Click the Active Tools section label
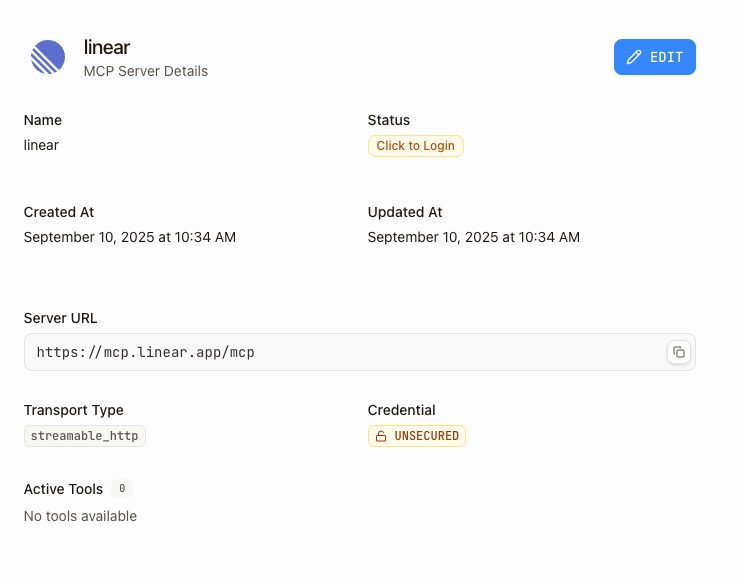 [63, 489]
